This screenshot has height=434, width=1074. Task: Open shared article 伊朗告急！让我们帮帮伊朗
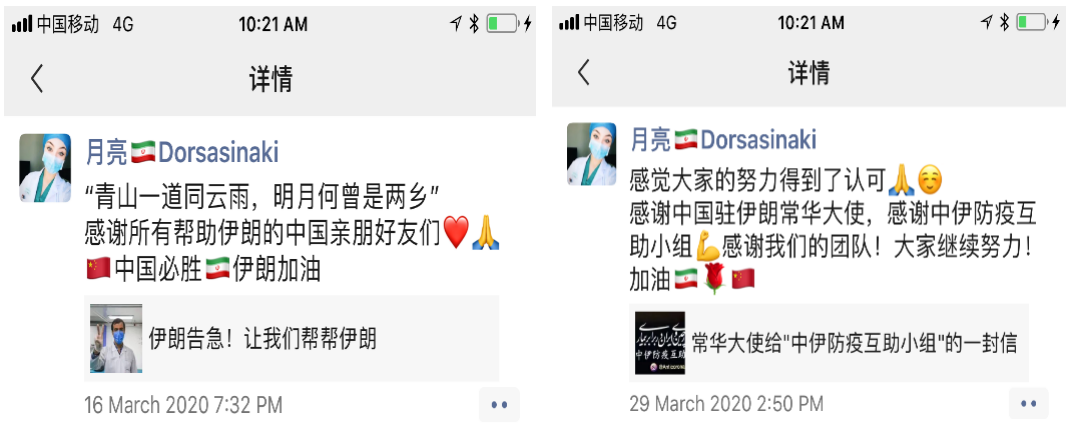coord(292,339)
